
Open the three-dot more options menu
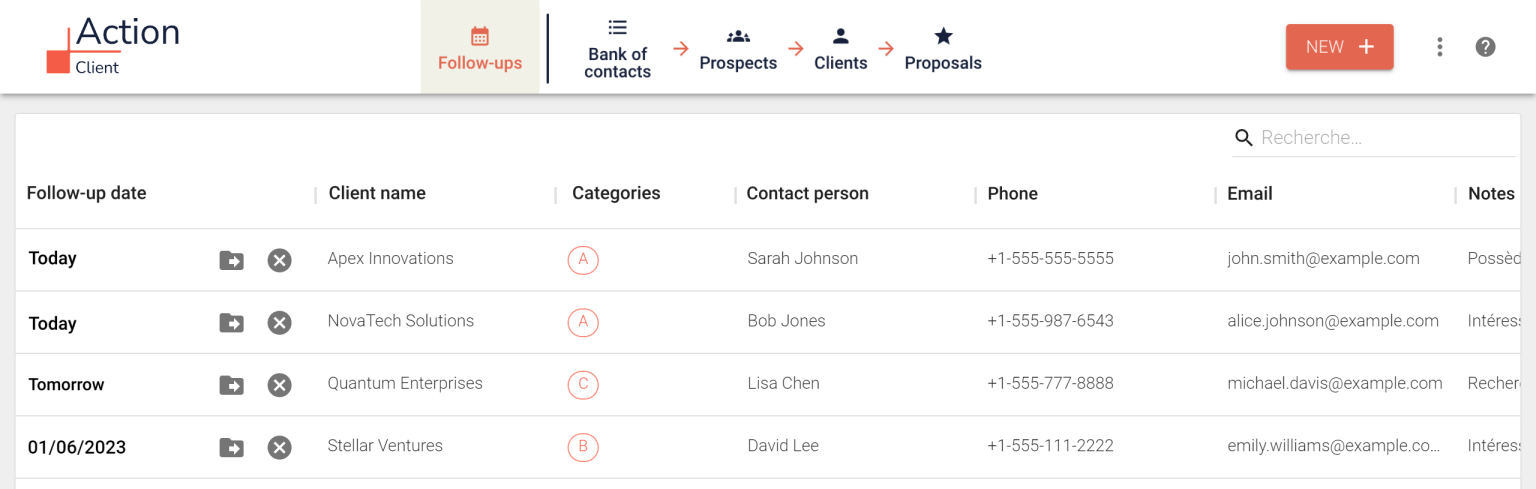[x=1439, y=47]
